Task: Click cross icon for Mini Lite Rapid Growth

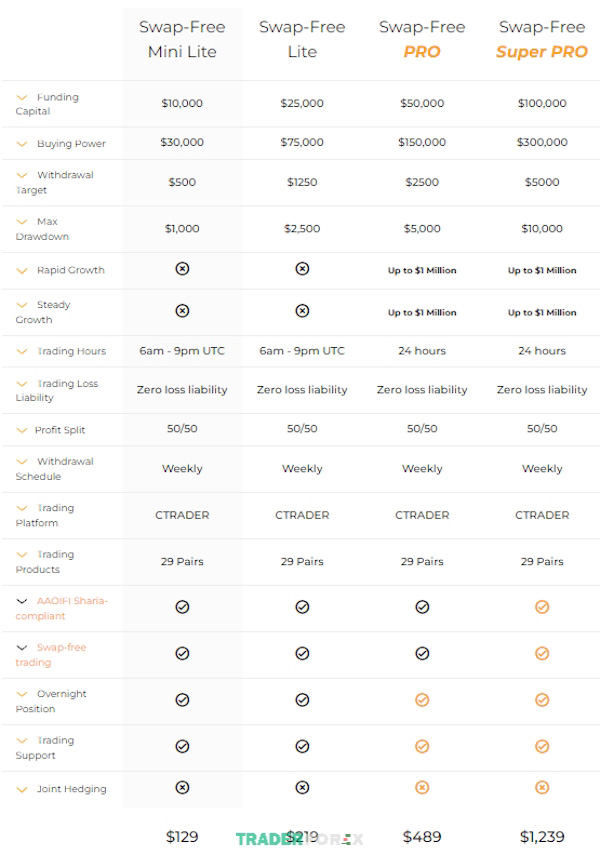Action: click(x=182, y=268)
